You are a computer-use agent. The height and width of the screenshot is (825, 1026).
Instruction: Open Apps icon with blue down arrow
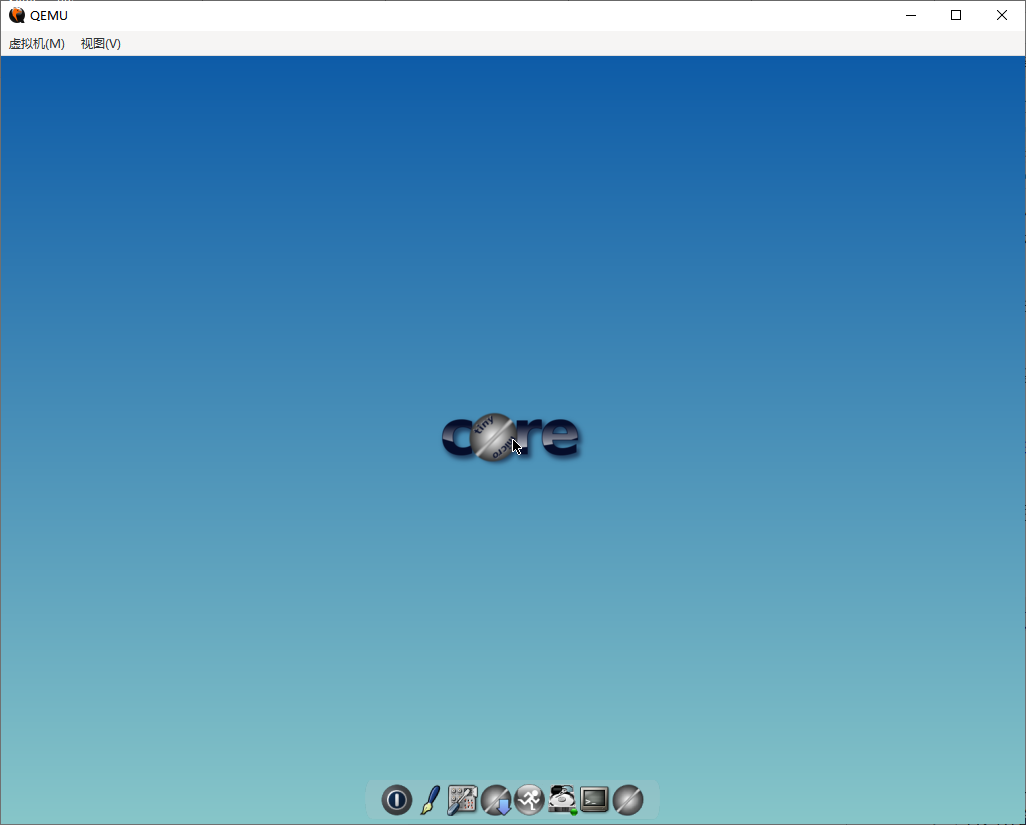click(x=496, y=800)
